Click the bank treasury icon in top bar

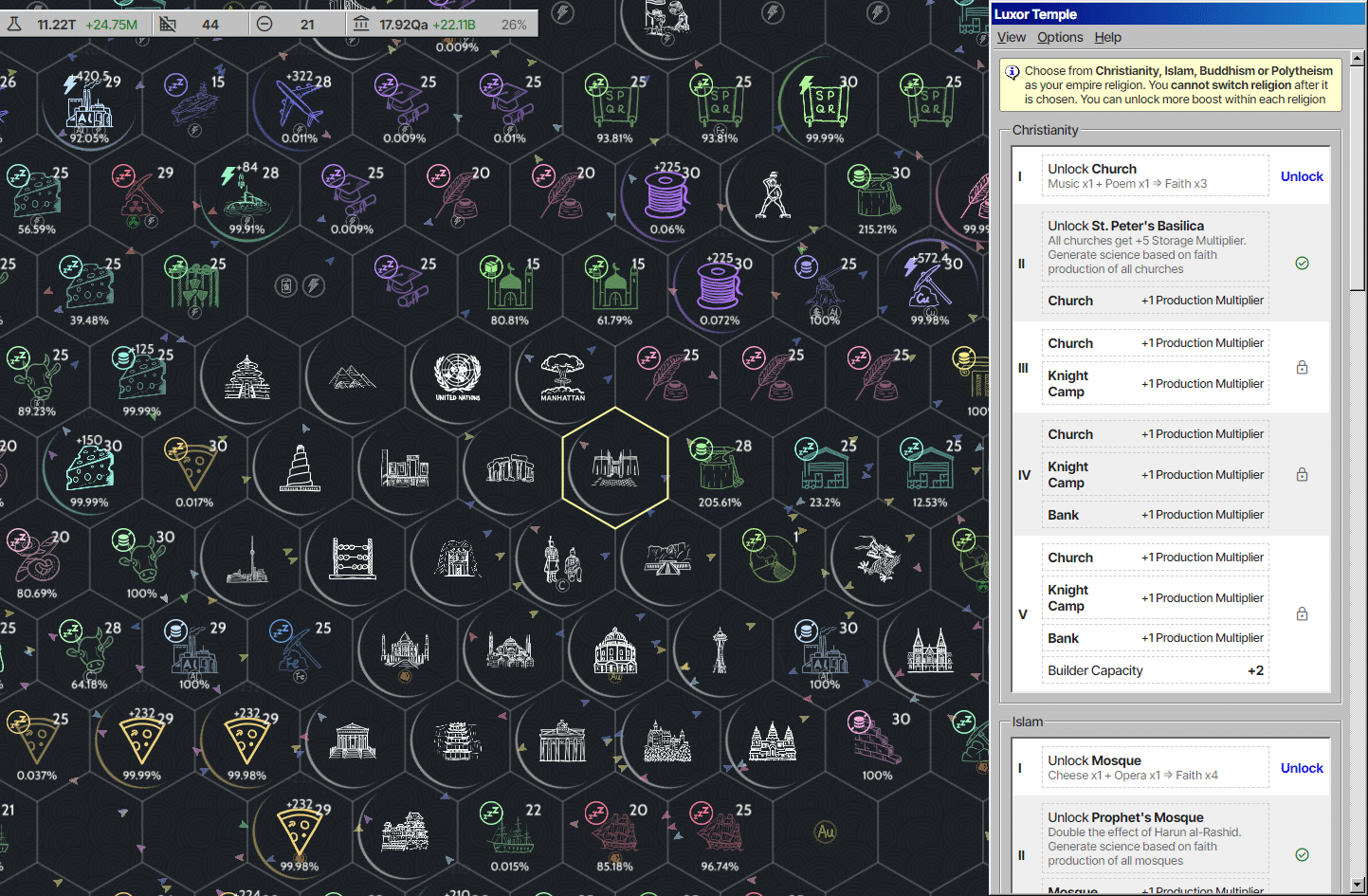pyautogui.click(x=361, y=24)
